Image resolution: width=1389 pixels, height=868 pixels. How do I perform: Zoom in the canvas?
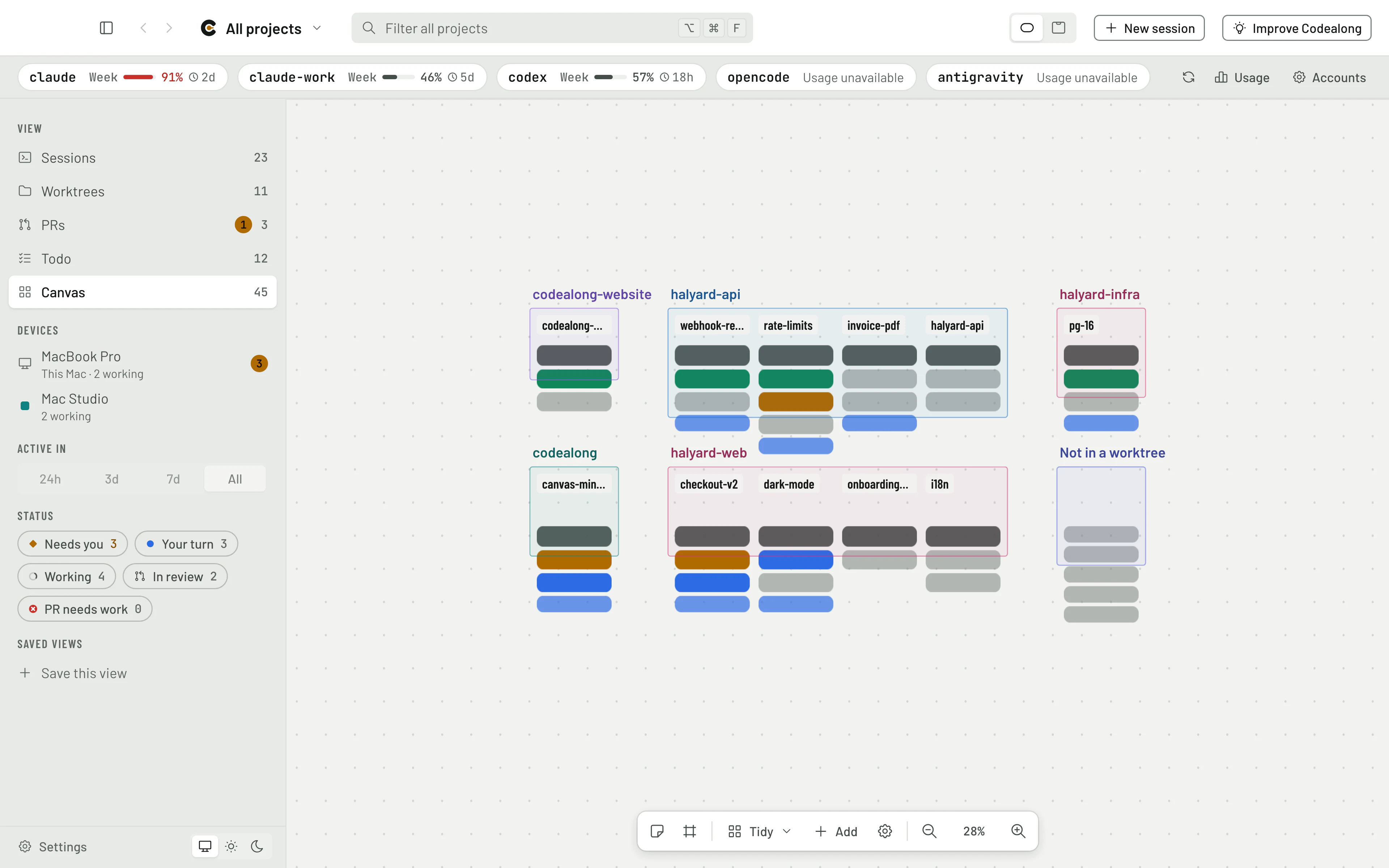click(1018, 831)
